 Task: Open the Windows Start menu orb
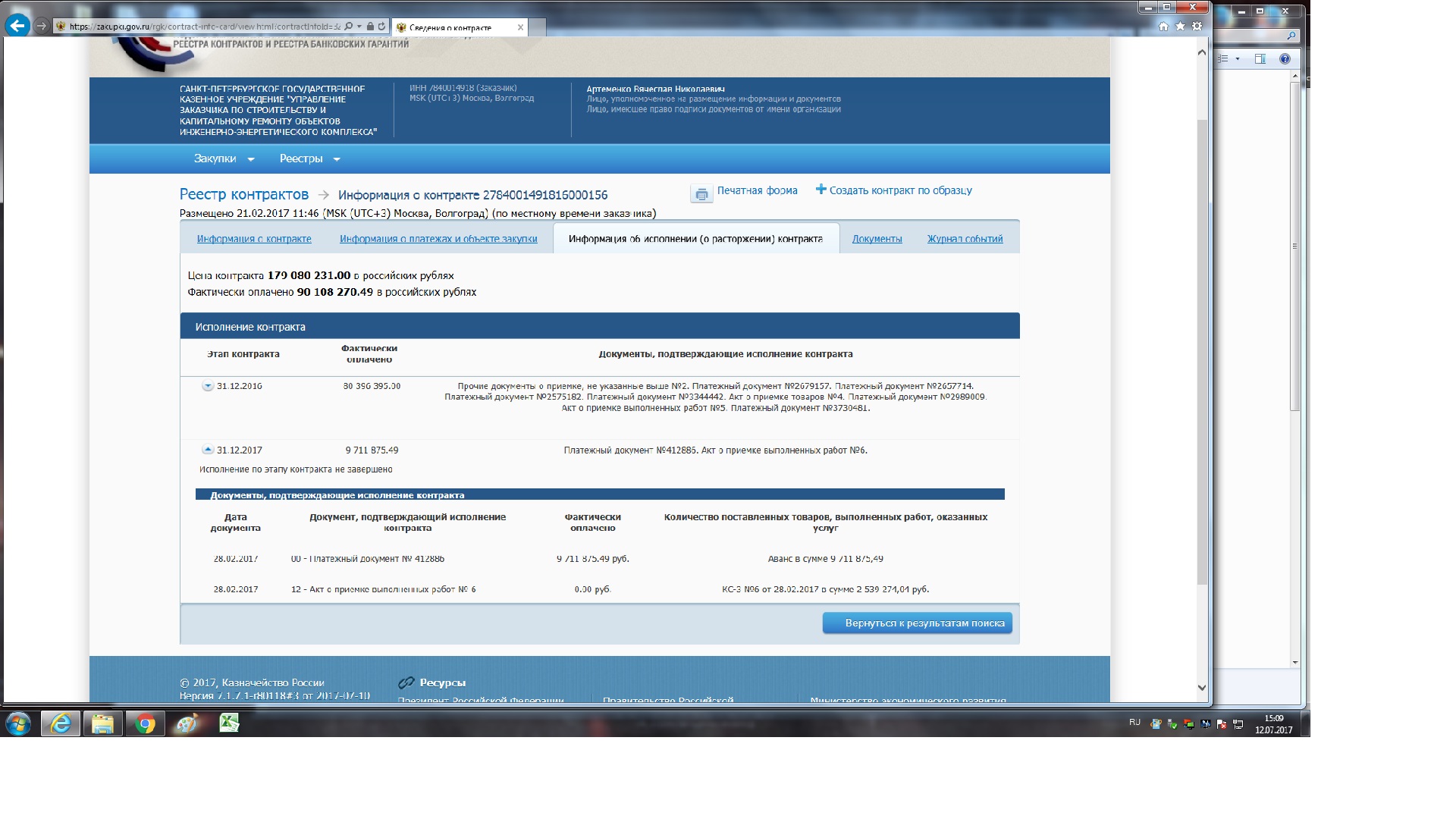(18, 723)
